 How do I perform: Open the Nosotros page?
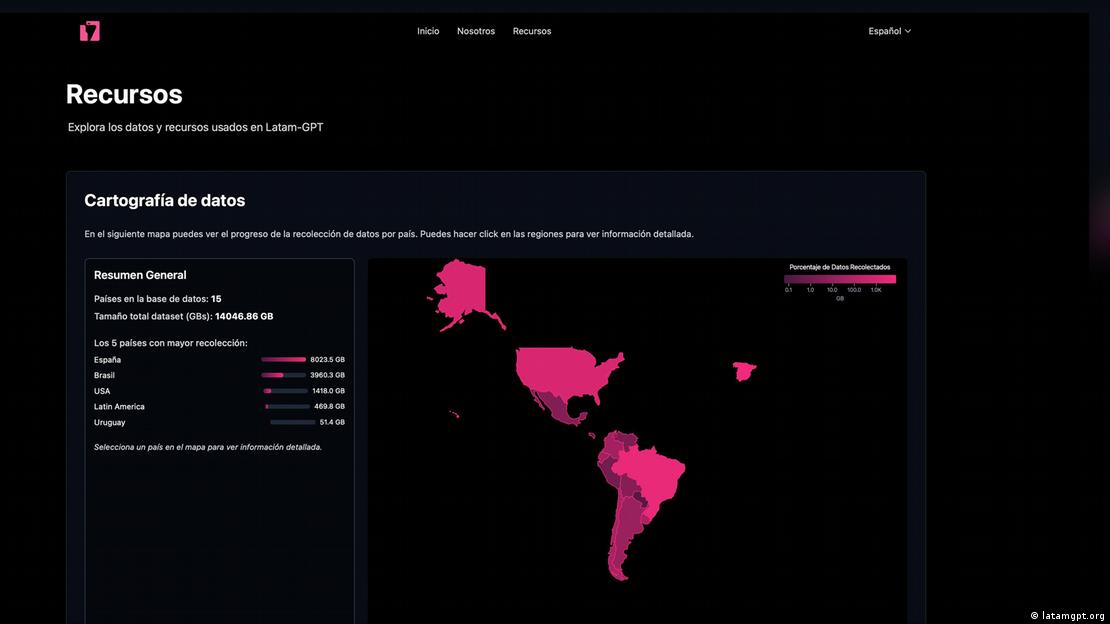476,31
